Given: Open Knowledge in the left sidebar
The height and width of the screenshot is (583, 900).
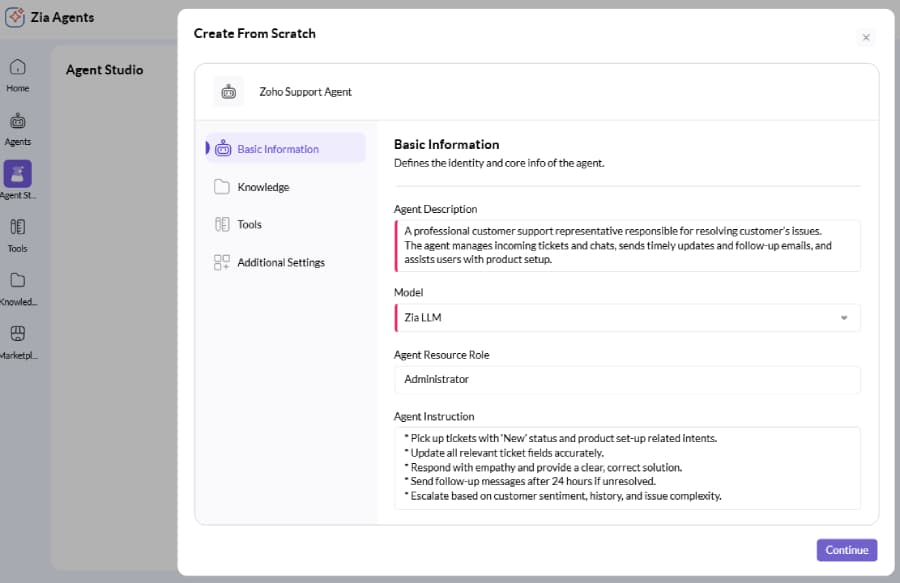Looking at the screenshot, I should [18, 289].
